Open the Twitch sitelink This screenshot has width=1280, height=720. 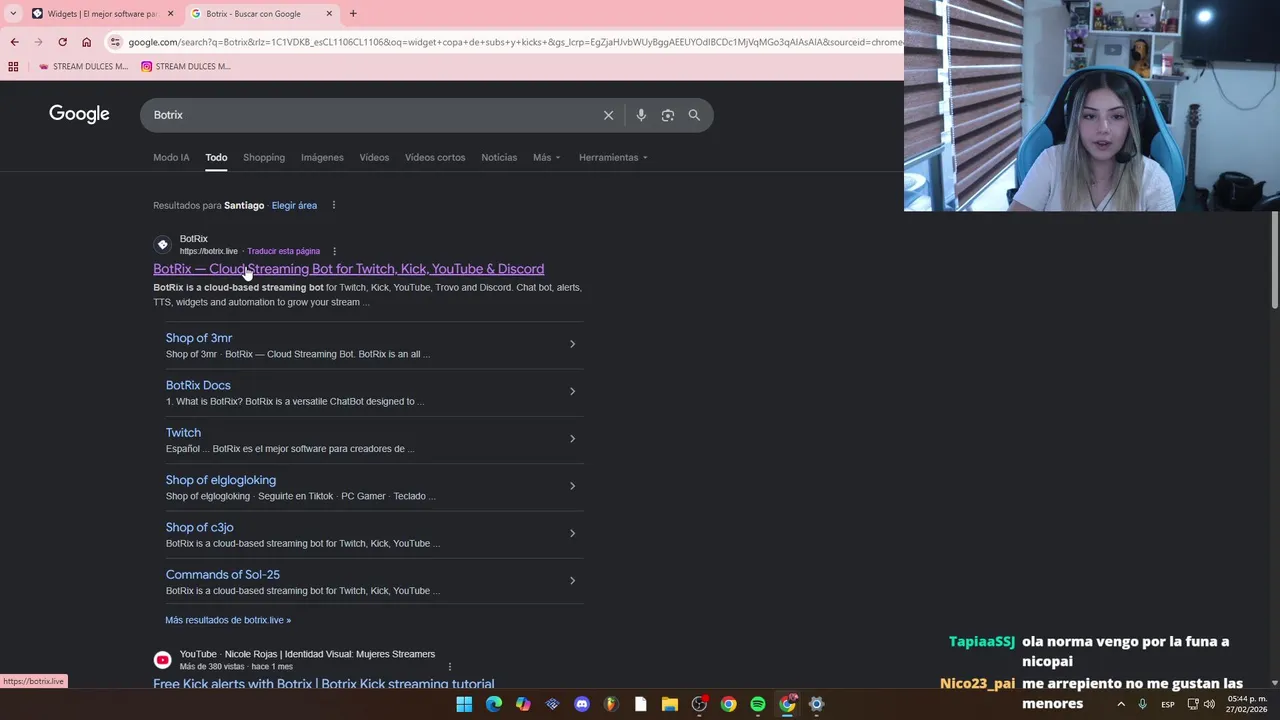pos(183,433)
